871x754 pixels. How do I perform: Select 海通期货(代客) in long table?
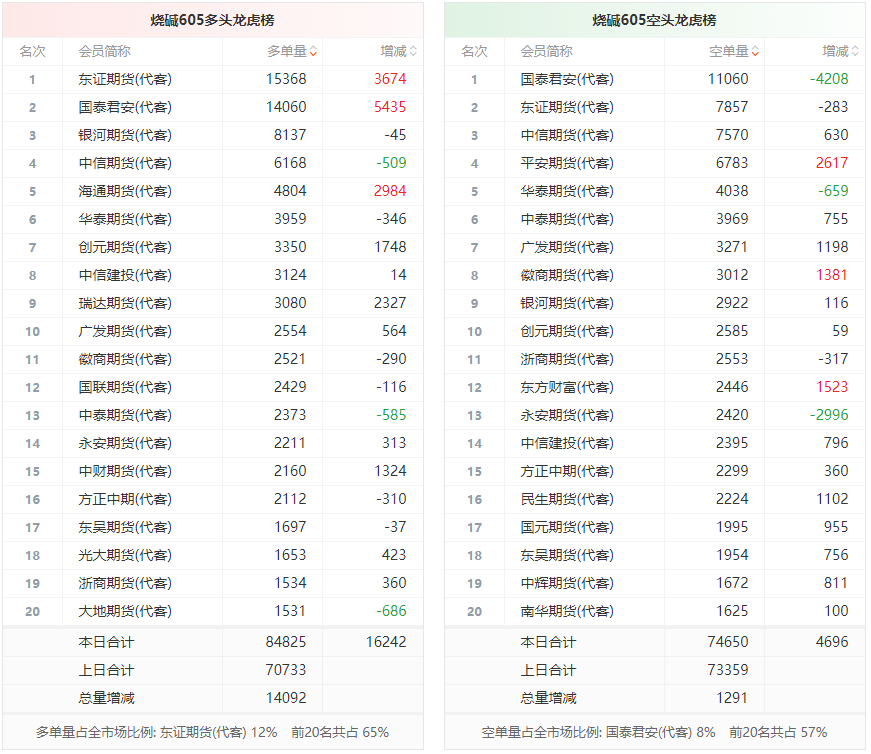(125, 191)
